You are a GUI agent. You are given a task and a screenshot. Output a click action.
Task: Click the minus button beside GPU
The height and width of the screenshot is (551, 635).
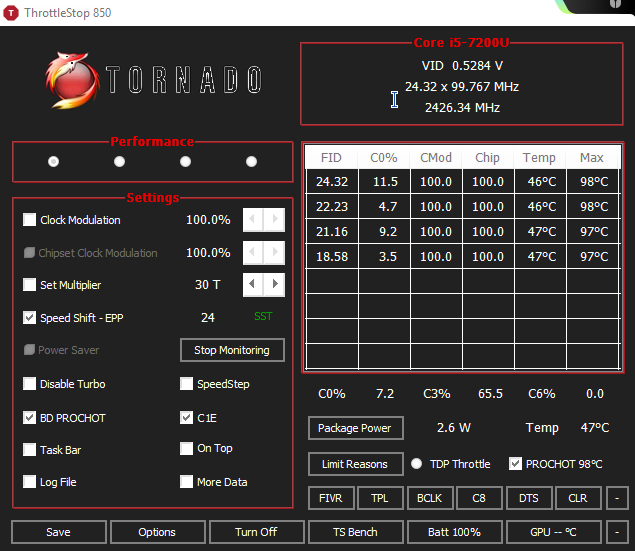tap(617, 532)
